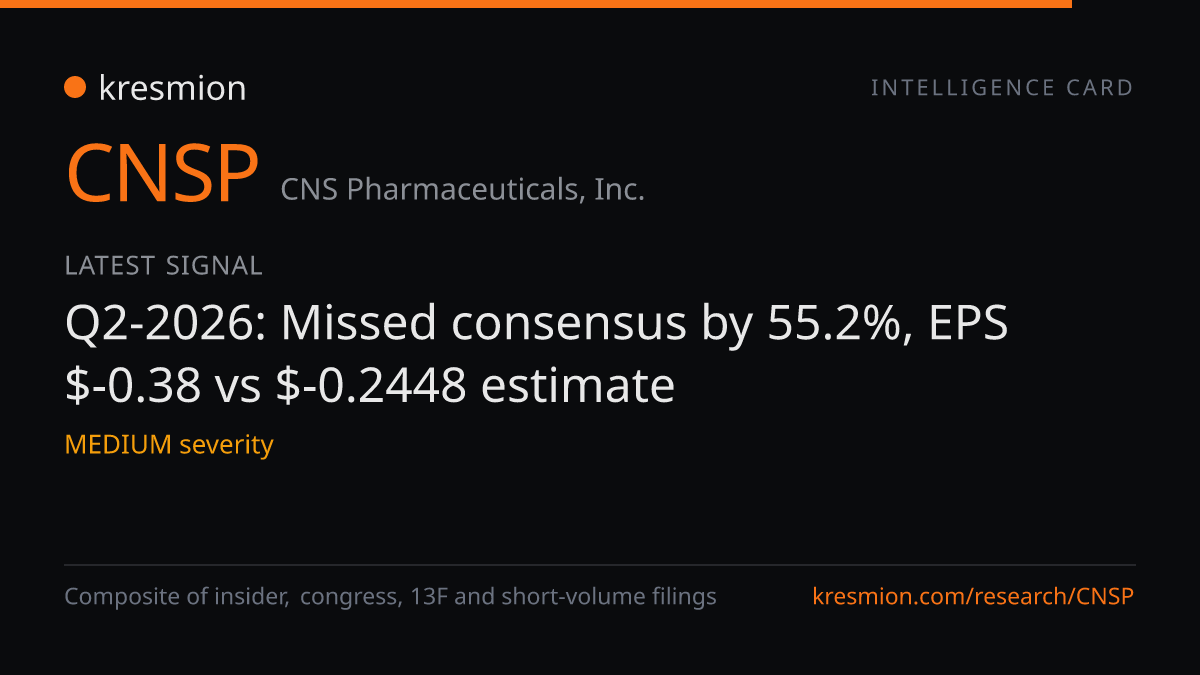
Task: Click the composite filings footer description
Action: pyautogui.click(x=390, y=597)
